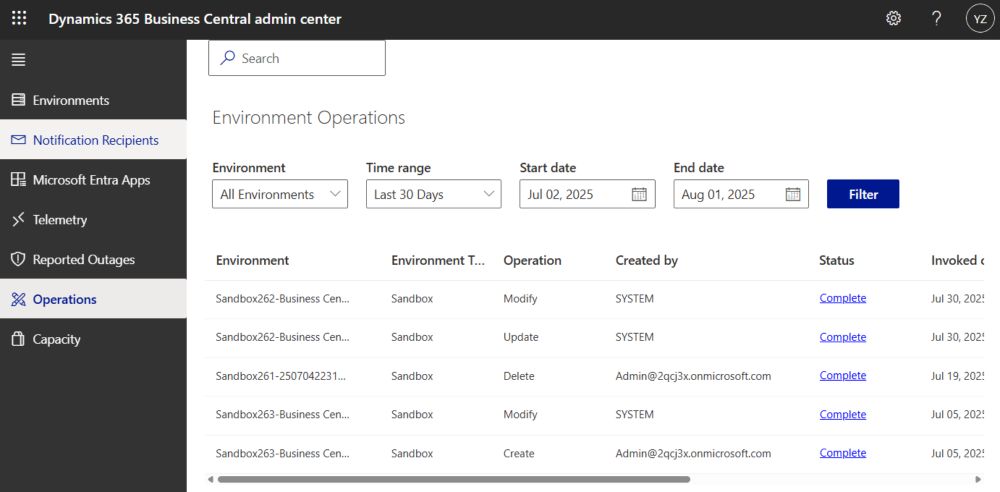Click the Capacity sidebar icon

[x=18, y=339]
